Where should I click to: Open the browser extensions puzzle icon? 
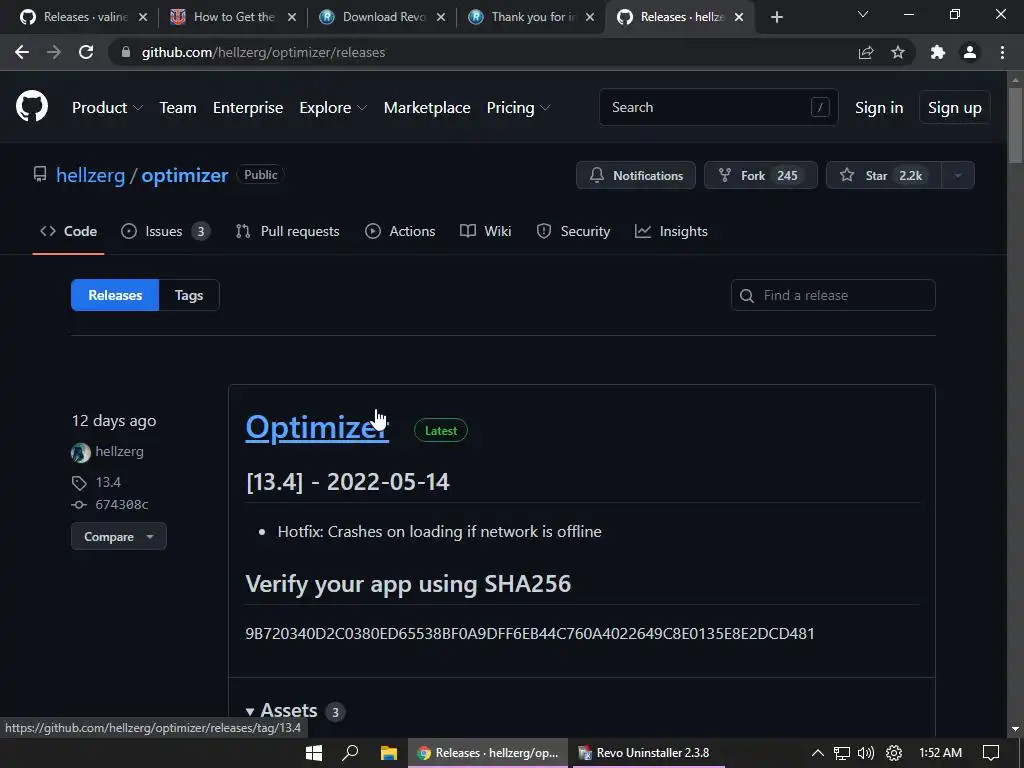938,52
